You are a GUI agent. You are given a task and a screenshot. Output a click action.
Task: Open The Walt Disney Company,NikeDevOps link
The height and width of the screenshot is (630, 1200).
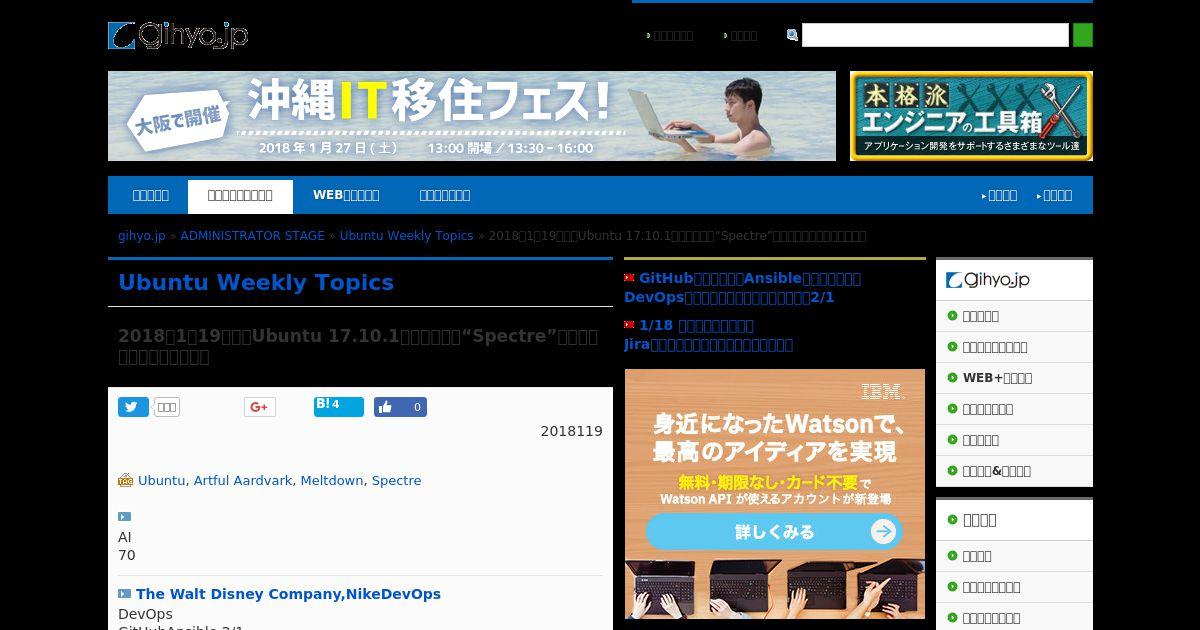click(288, 594)
